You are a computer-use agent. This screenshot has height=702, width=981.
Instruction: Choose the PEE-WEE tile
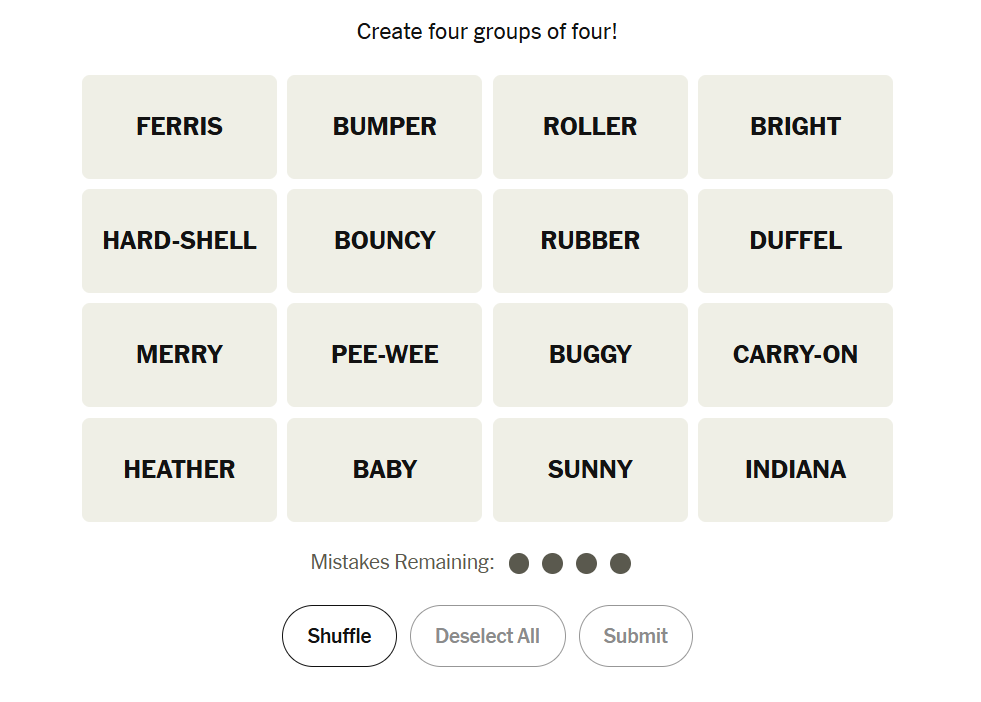click(x=384, y=355)
